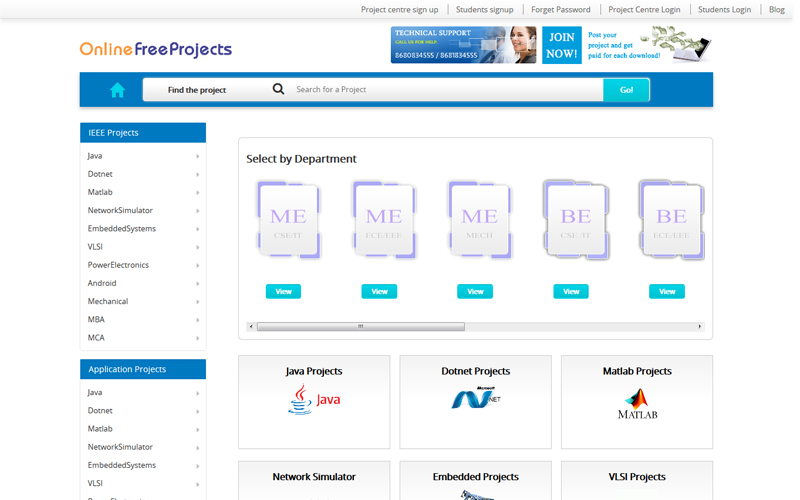Open the Dotnet Projects .NET logo
This screenshot has width=800, height=500.
point(475,398)
